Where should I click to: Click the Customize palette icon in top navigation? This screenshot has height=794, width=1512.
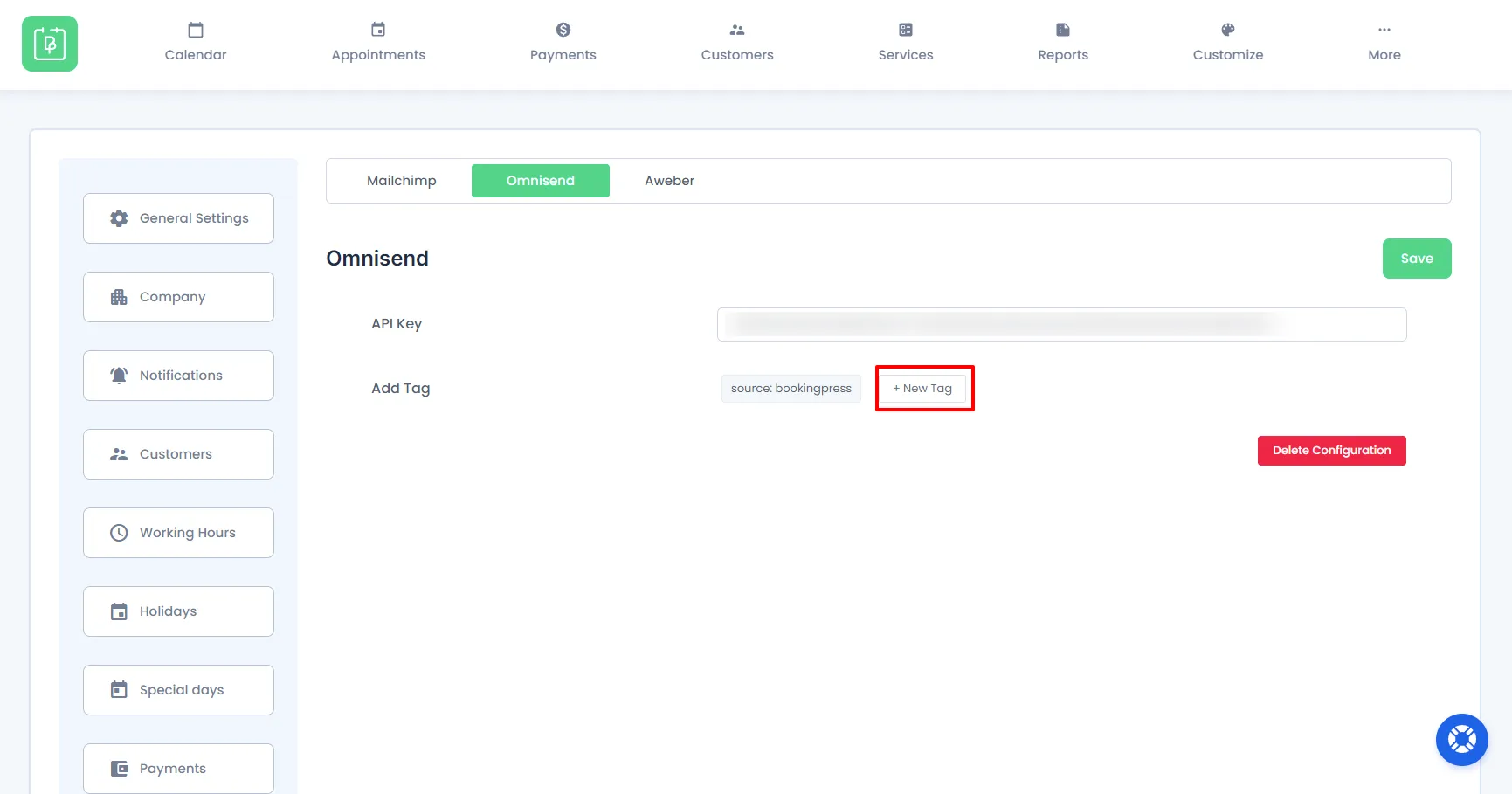(x=1228, y=30)
